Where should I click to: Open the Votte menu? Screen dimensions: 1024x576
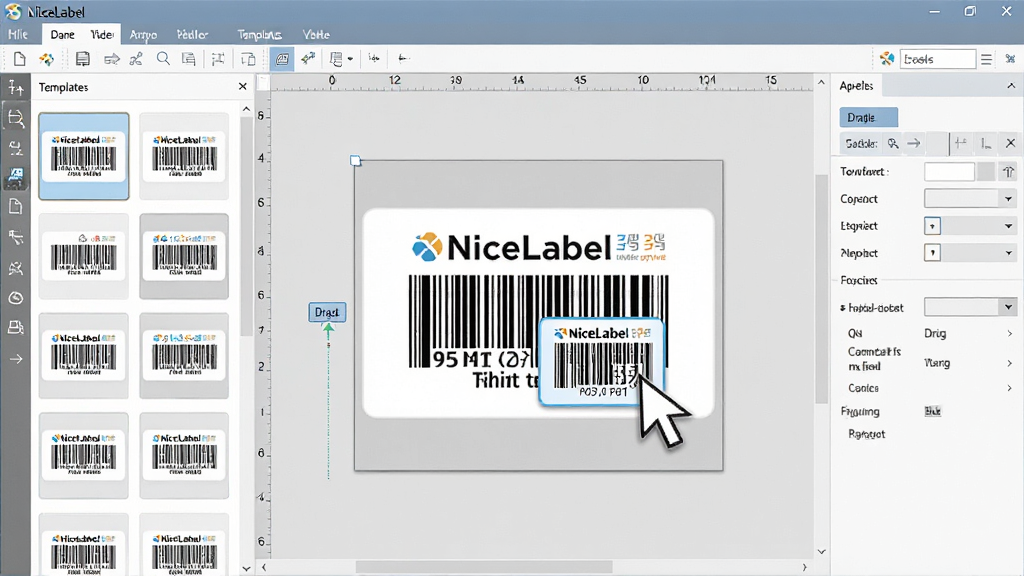tap(316, 35)
